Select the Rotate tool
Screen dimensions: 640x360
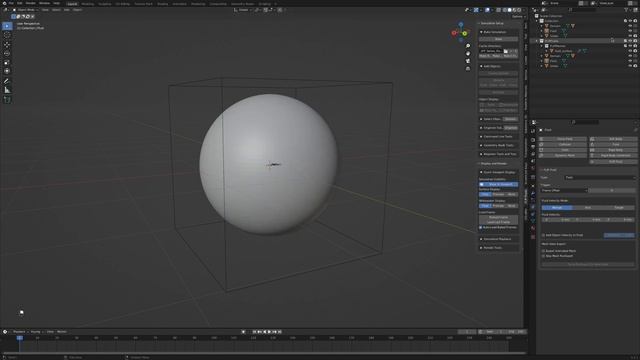coord(7,53)
